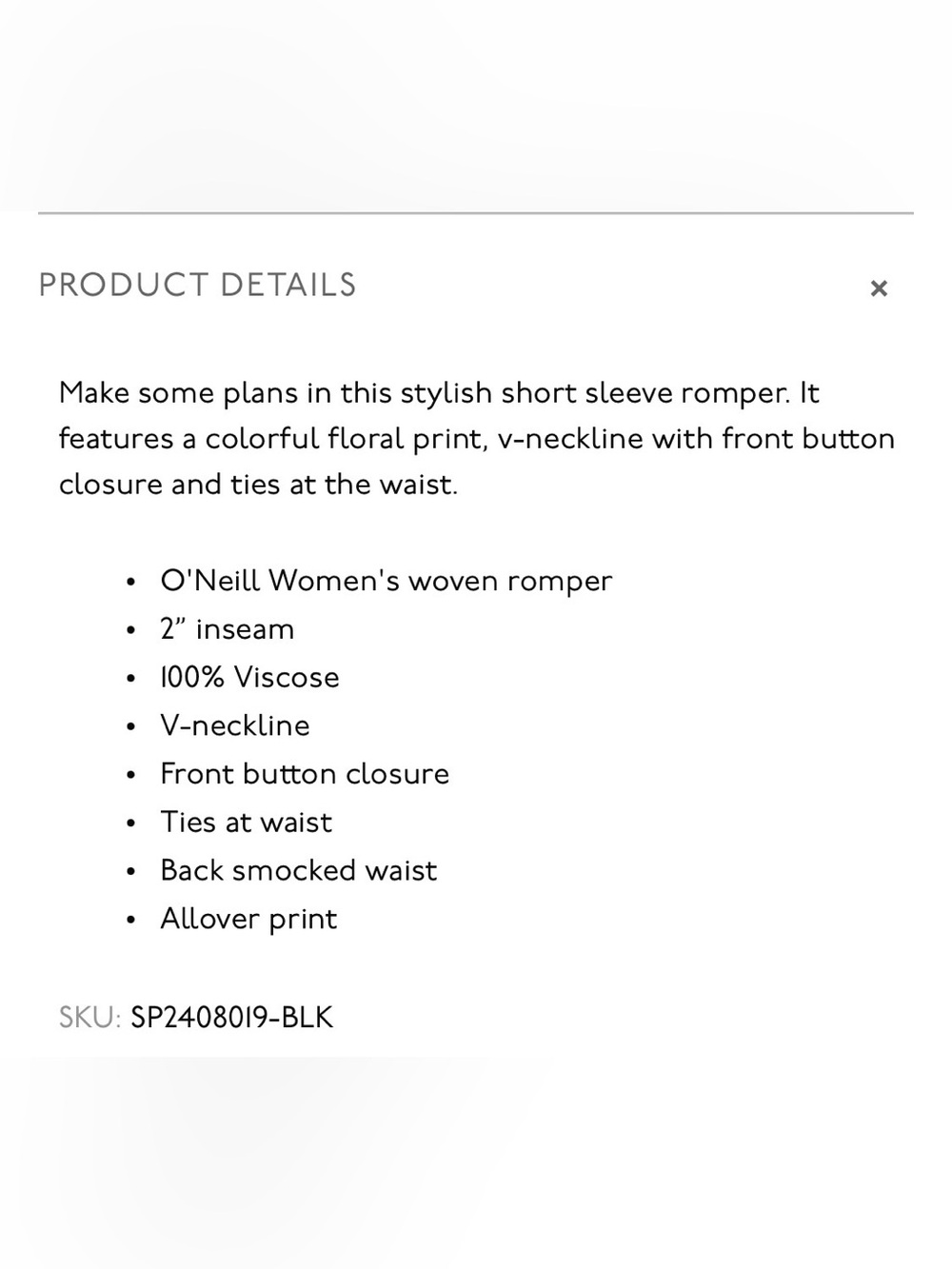Click the bullet dot beside 2" inseam
This screenshot has height=1269, width=952.
coord(130,630)
